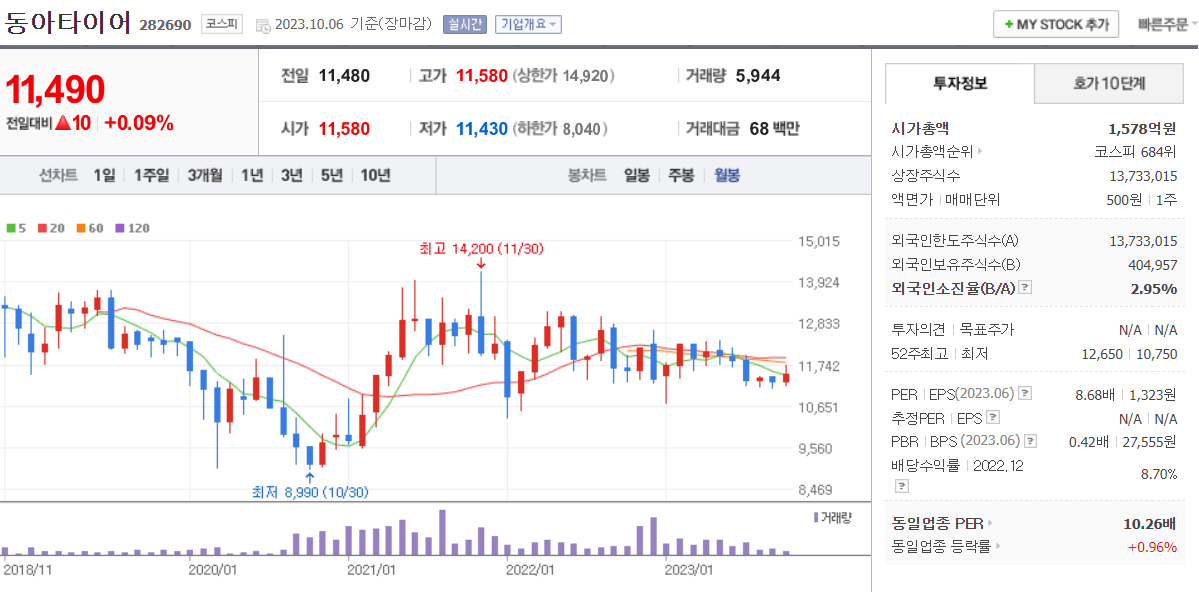Expand the 기업개요 dropdown
1199x592 pixels.
pyautogui.click(x=528, y=24)
